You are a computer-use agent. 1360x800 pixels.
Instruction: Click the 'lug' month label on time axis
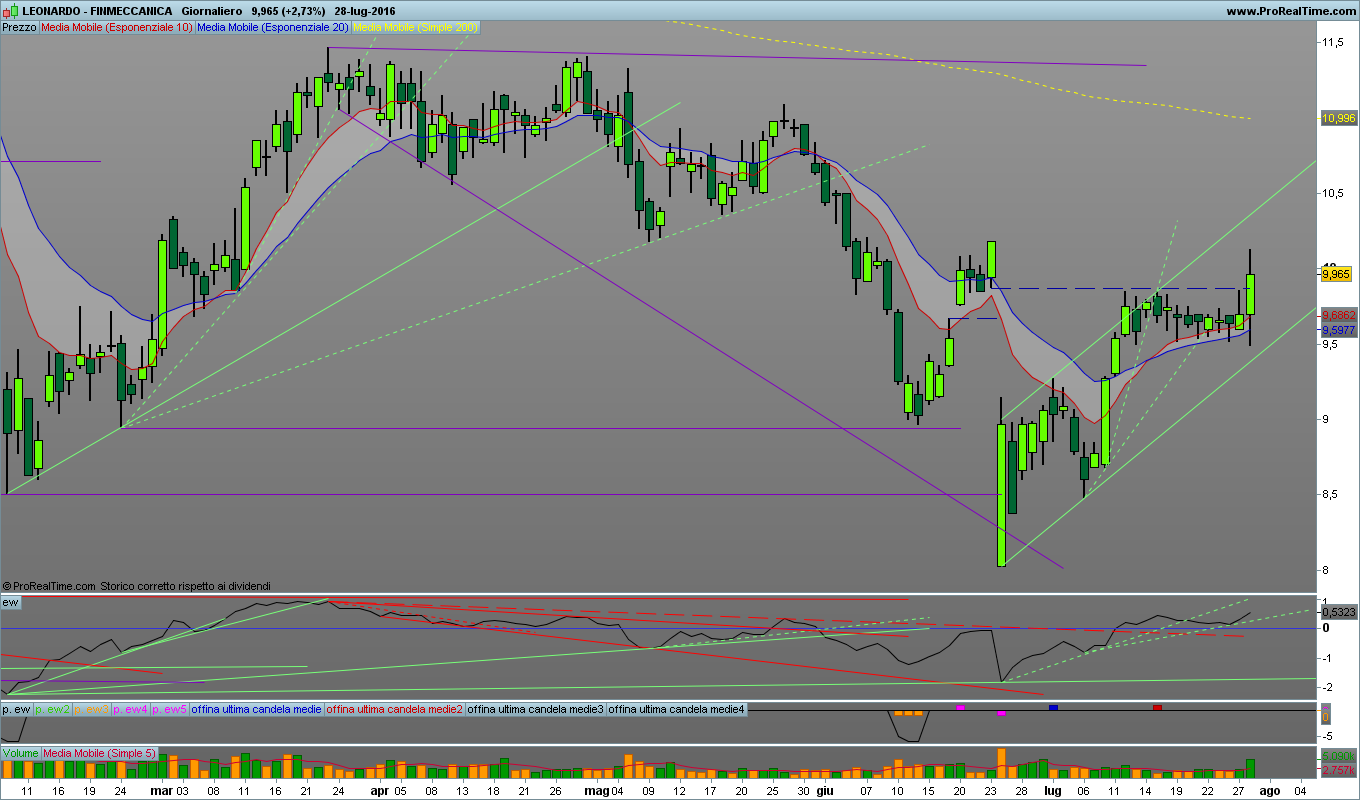1052,790
